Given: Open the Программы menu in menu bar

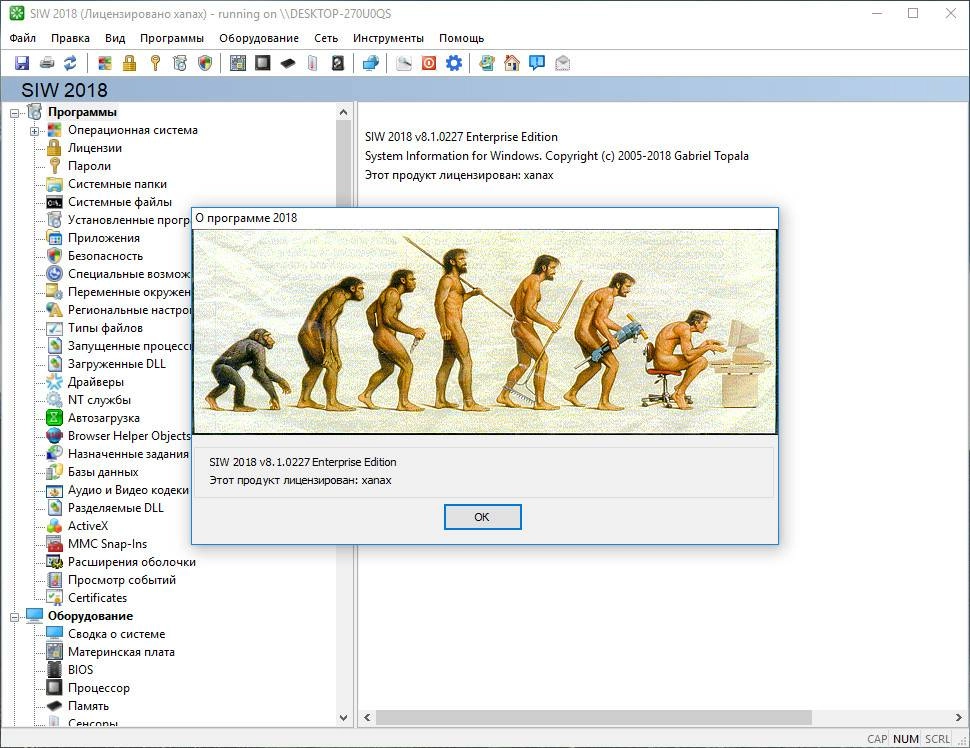Looking at the screenshot, I should click(172, 38).
